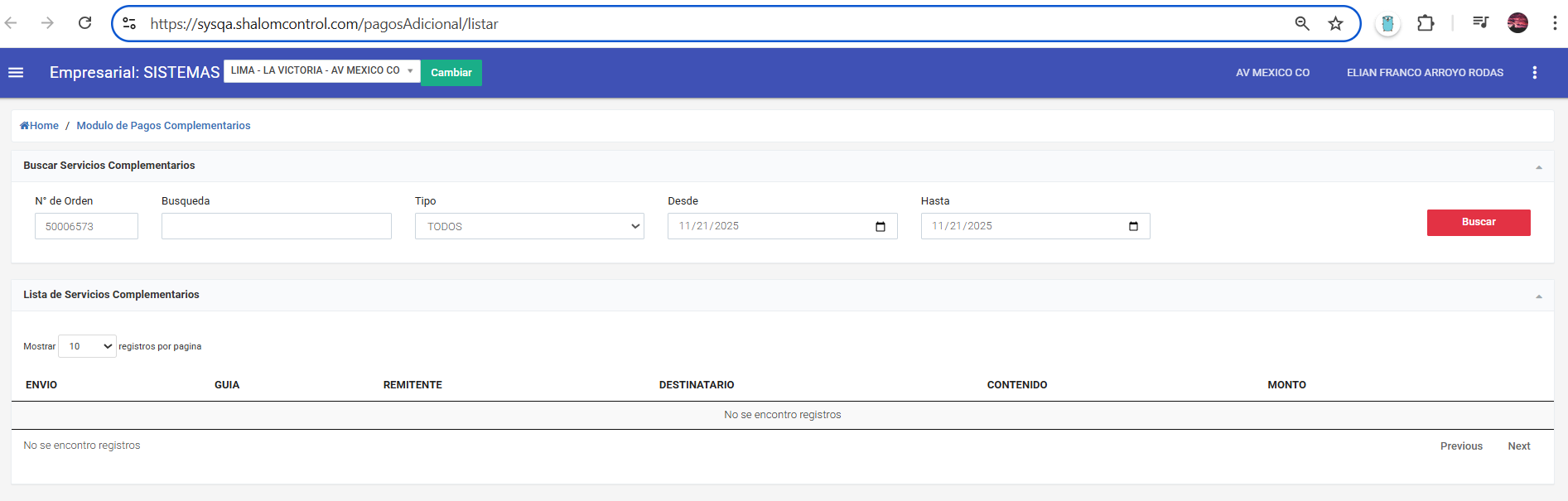Click the zoom magnifier icon in address bar
1568x501 pixels.
coord(1302,24)
